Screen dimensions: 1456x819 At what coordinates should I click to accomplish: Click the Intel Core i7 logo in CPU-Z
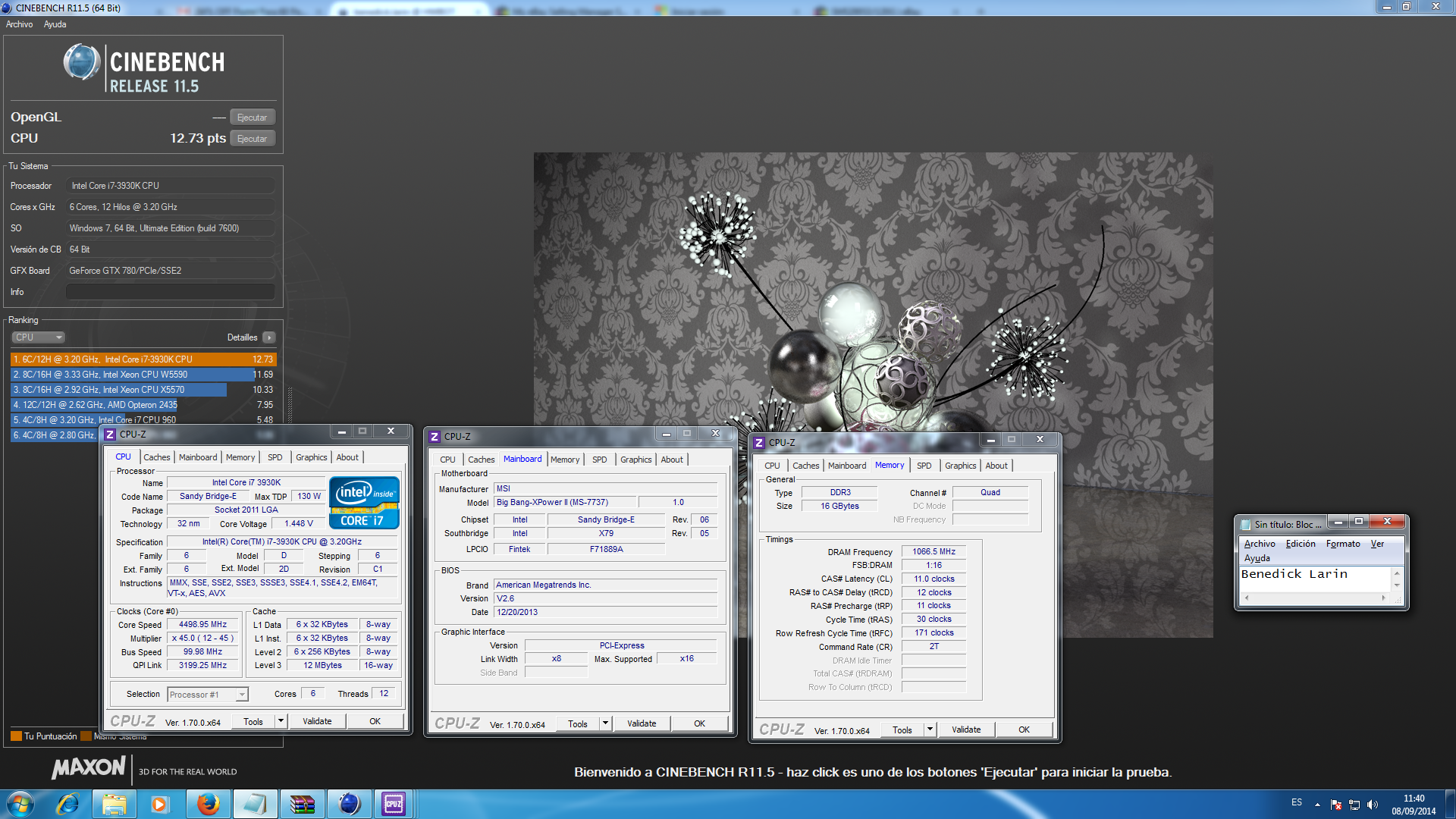[364, 502]
